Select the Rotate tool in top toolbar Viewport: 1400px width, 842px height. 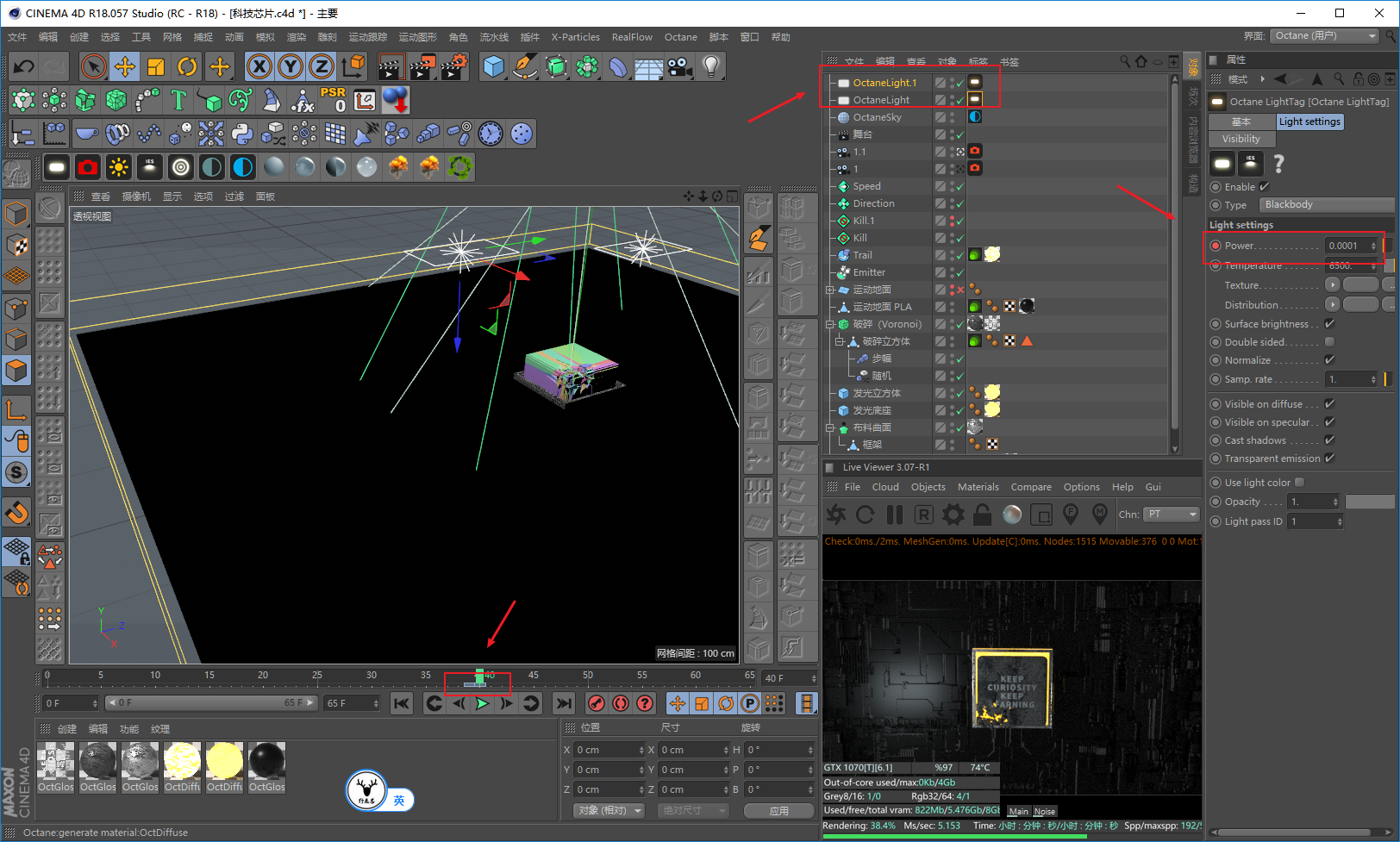click(x=187, y=66)
